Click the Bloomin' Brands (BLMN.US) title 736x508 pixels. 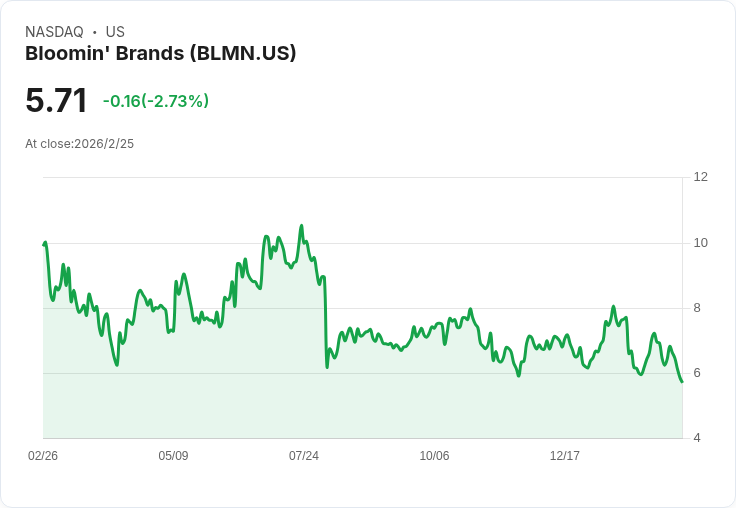[x=161, y=54]
